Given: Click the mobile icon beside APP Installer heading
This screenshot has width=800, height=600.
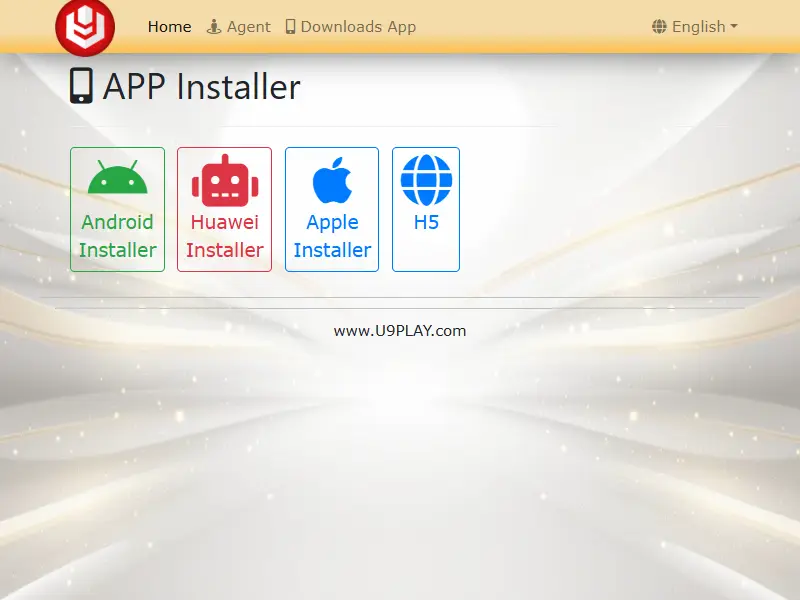Looking at the screenshot, I should click(x=82, y=86).
